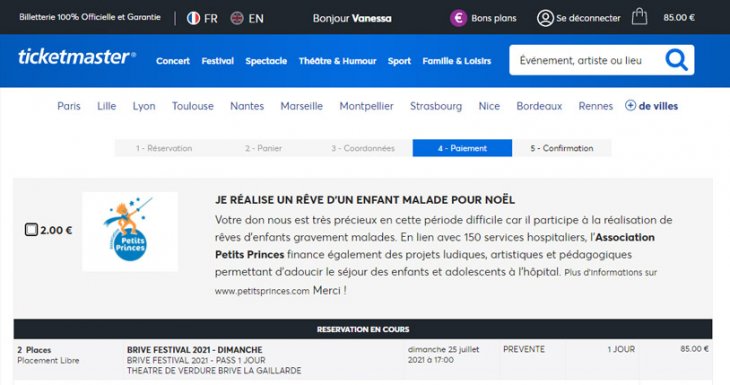Select the Paris city link
This screenshot has height=385, width=730.
[x=69, y=106]
